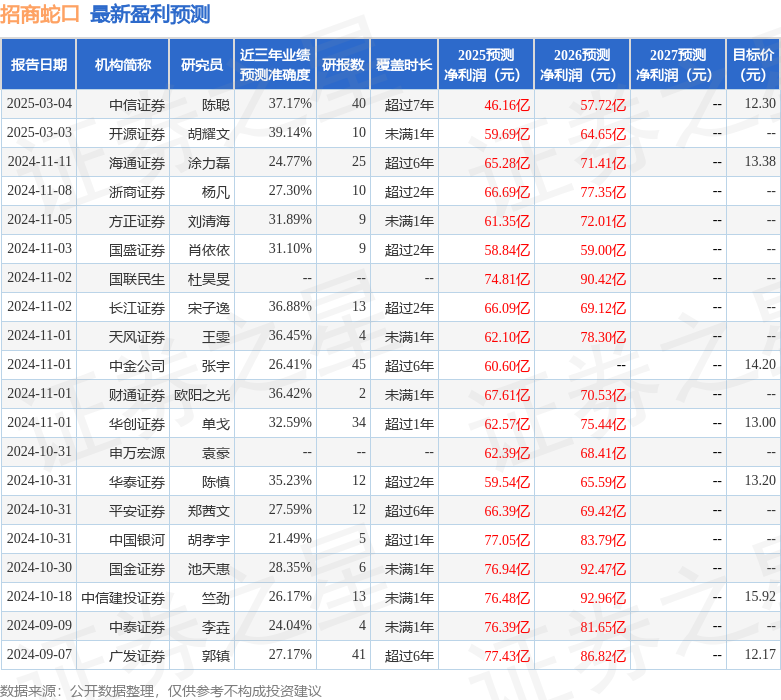781x700 pixels.
Task: Click 59.00亿 profit forecast
Action: (x=603, y=250)
